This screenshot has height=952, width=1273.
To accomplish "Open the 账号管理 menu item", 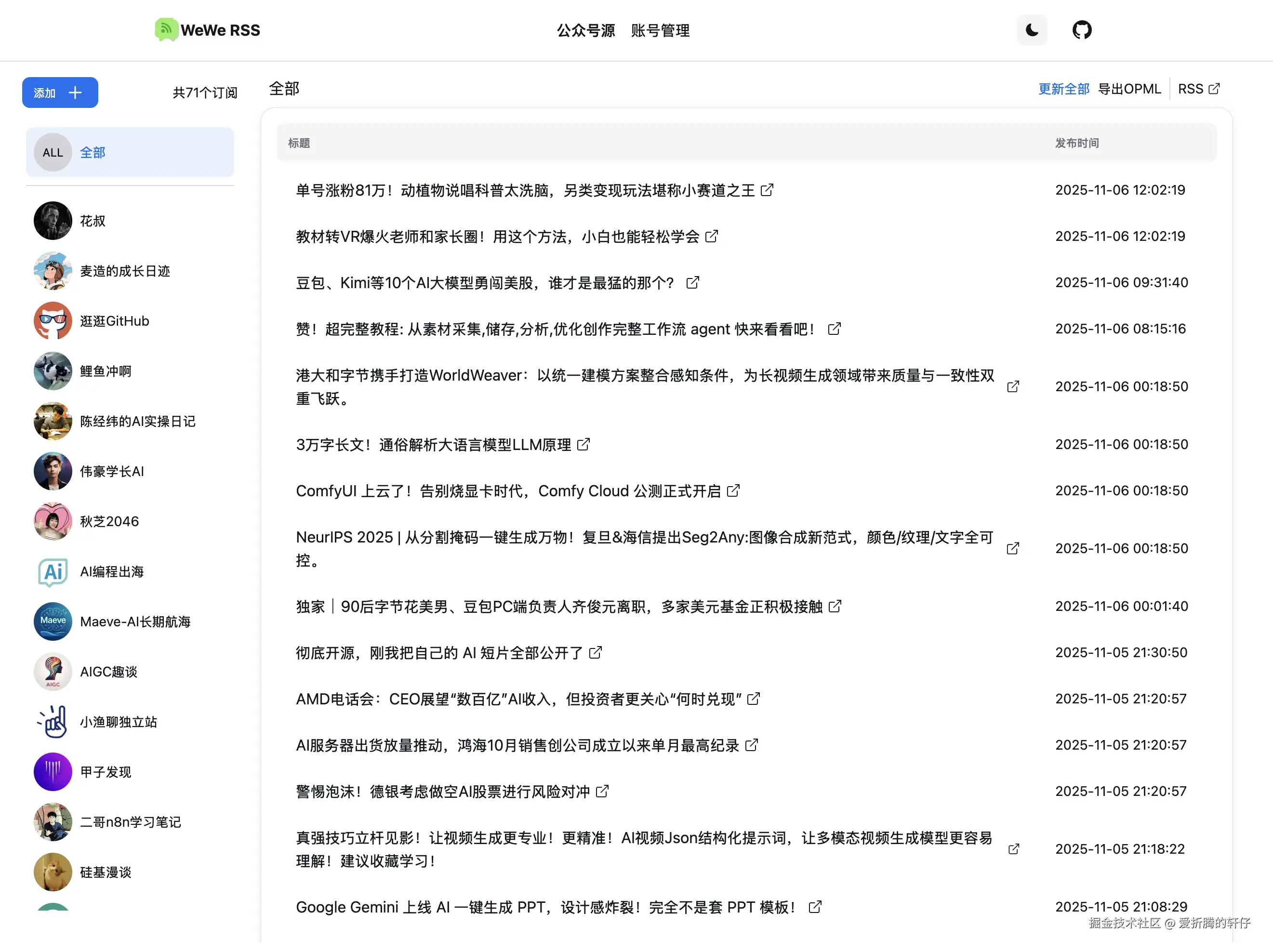I will [x=660, y=30].
